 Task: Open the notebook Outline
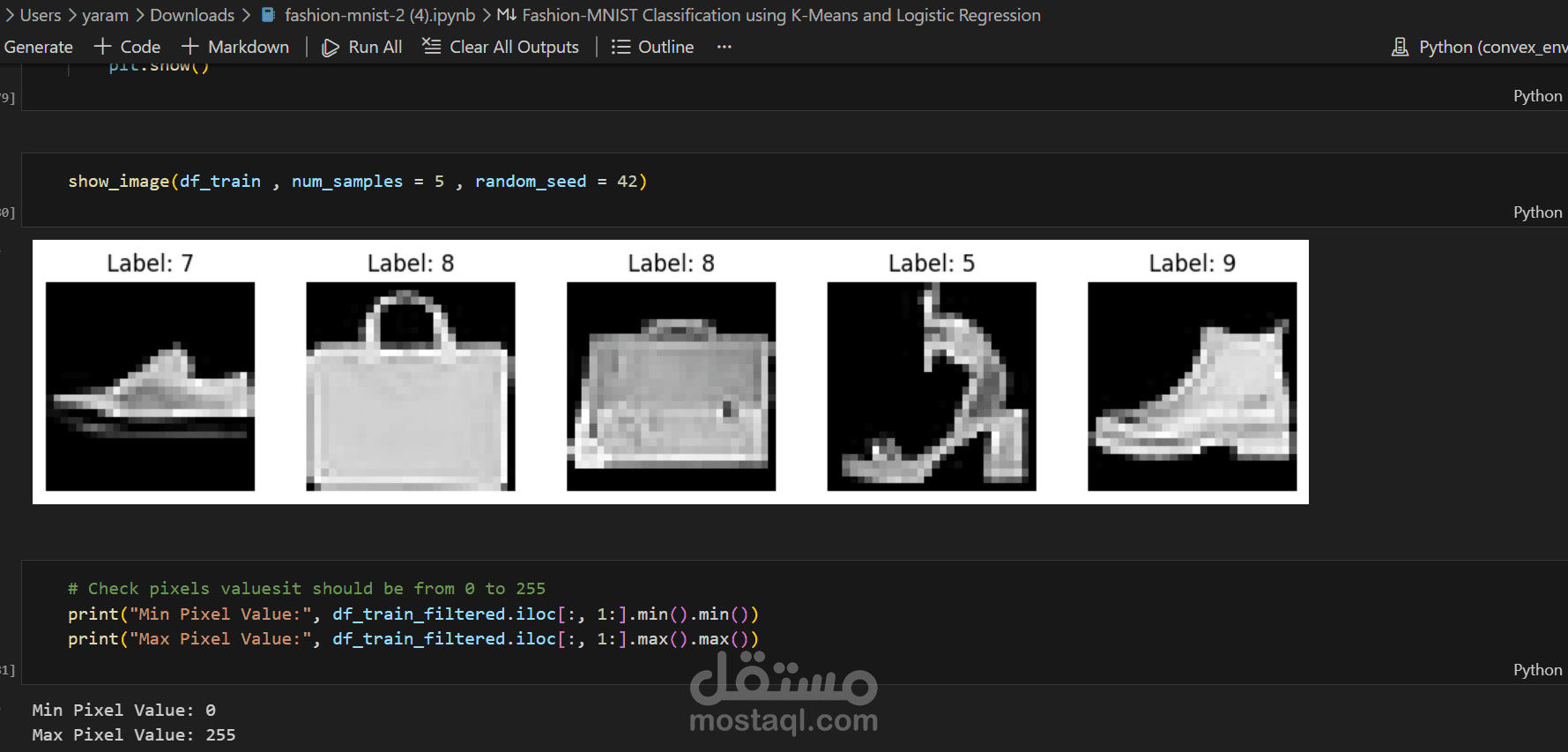(x=653, y=47)
